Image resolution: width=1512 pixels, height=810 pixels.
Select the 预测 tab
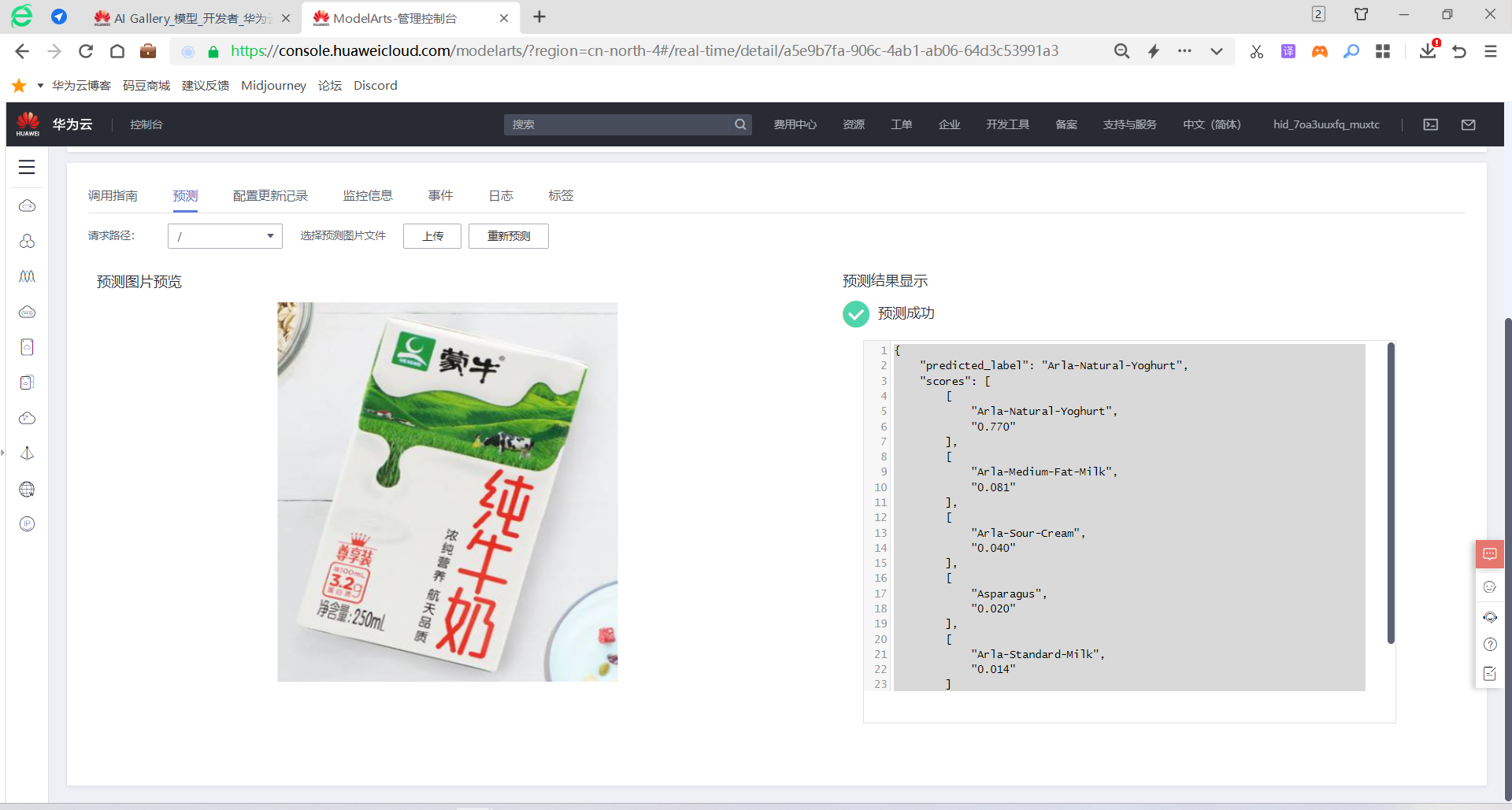point(185,196)
